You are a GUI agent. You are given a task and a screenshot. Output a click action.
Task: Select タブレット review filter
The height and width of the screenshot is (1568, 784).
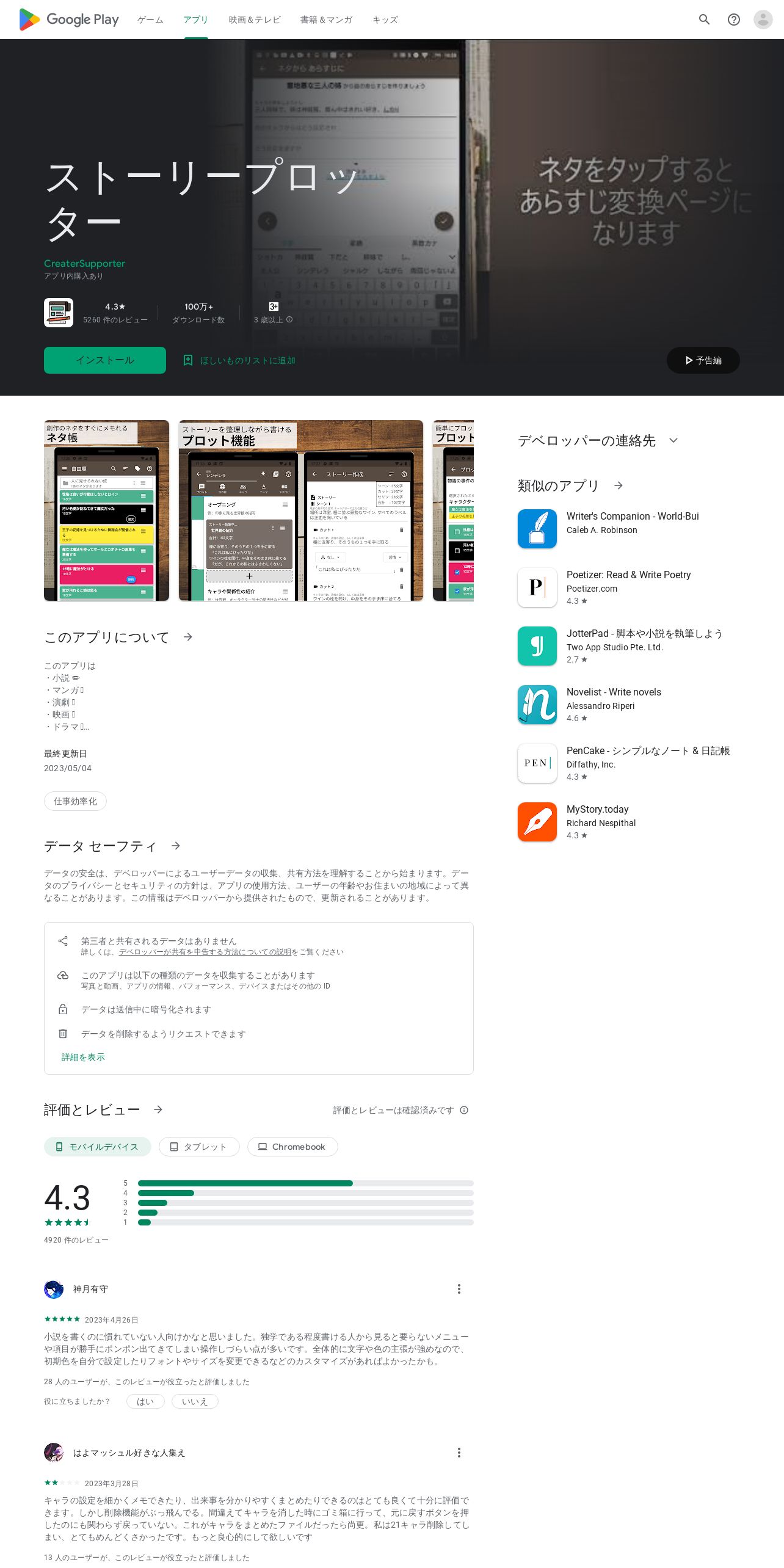tap(199, 1147)
